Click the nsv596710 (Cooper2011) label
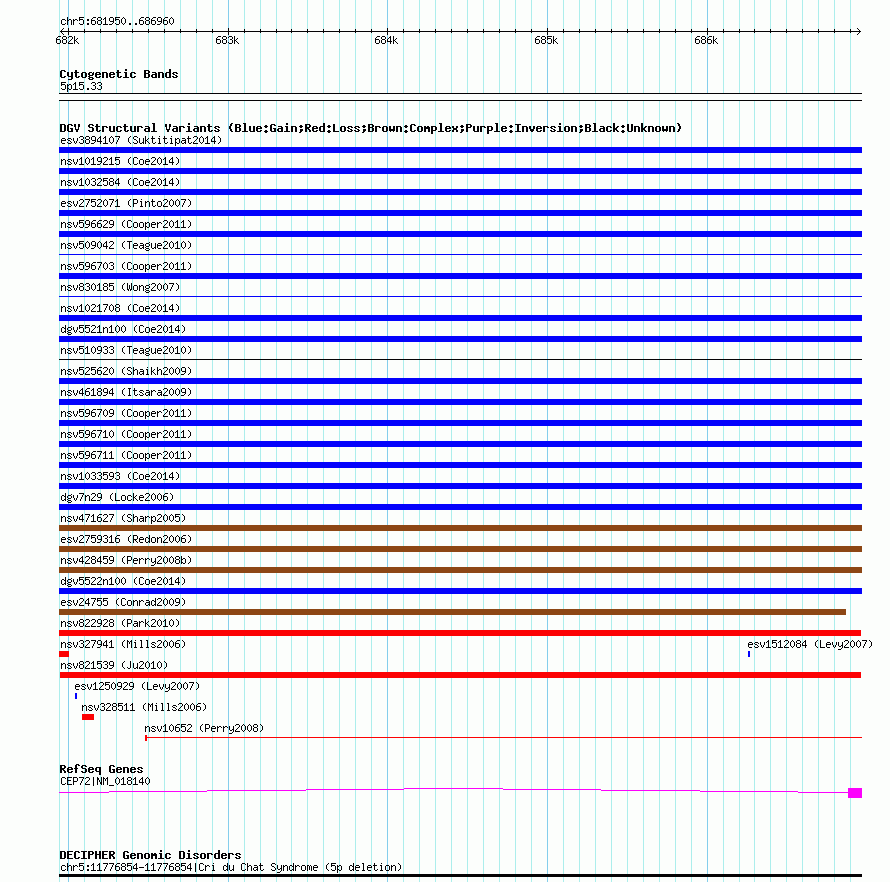Screen dimensions: 890x882 click(126, 434)
